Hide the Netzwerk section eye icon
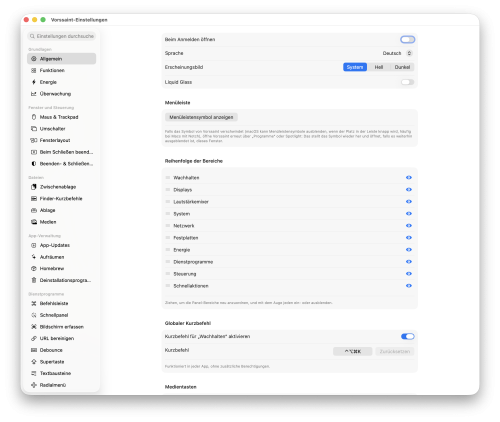This screenshot has width=500, height=422. [x=409, y=226]
